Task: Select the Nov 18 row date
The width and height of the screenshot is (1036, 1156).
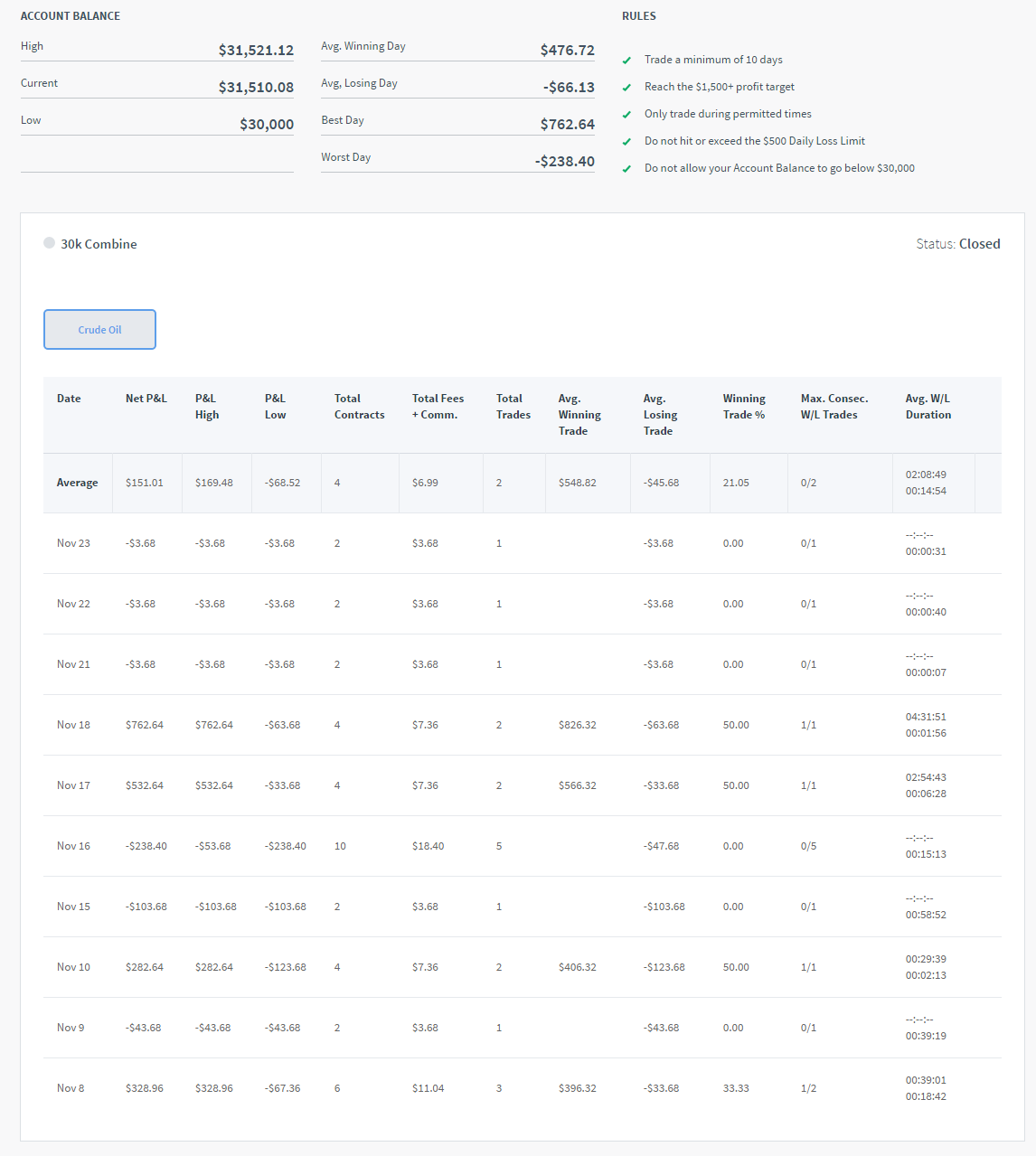Action: [73, 725]
